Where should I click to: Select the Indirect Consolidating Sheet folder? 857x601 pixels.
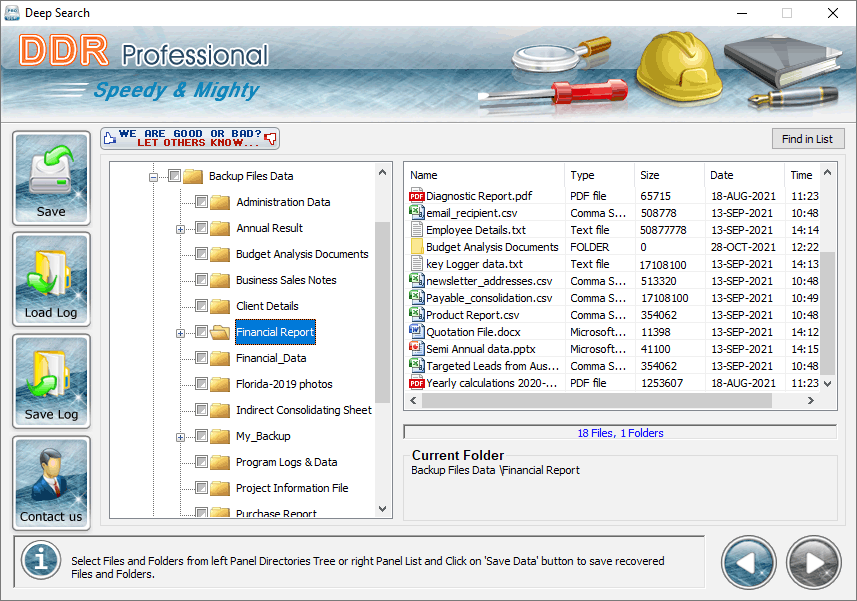pyautogui.click(x=303, y=410)
